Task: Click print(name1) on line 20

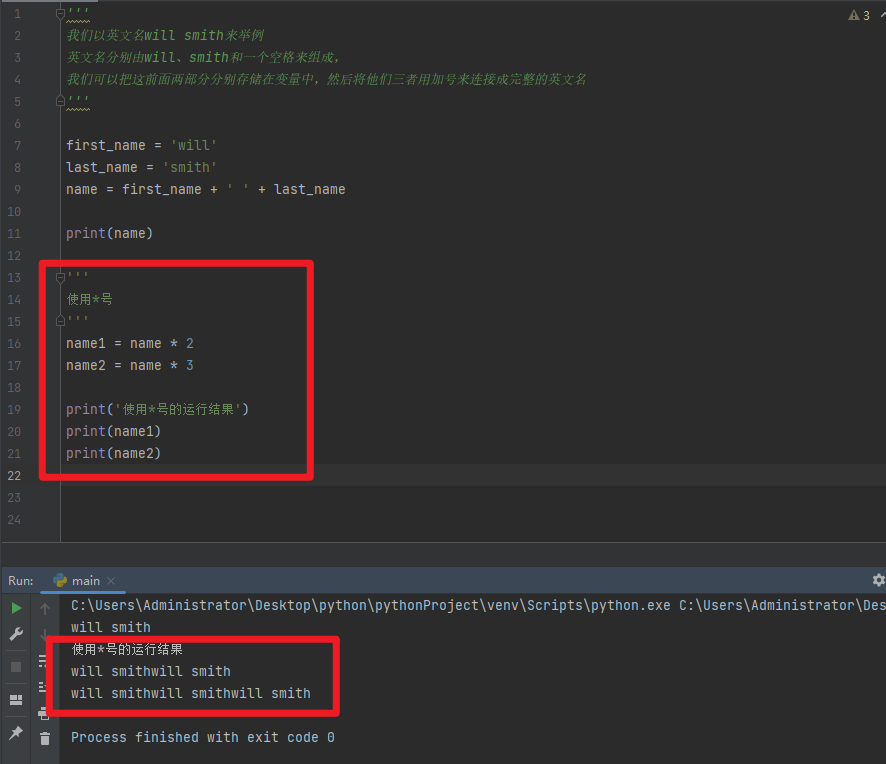Action: pos(114,432)
